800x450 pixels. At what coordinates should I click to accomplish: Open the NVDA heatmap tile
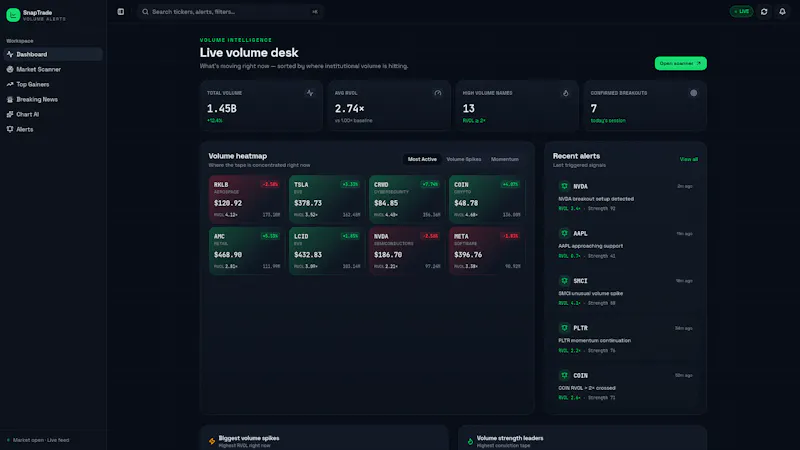tap(407, 251)
